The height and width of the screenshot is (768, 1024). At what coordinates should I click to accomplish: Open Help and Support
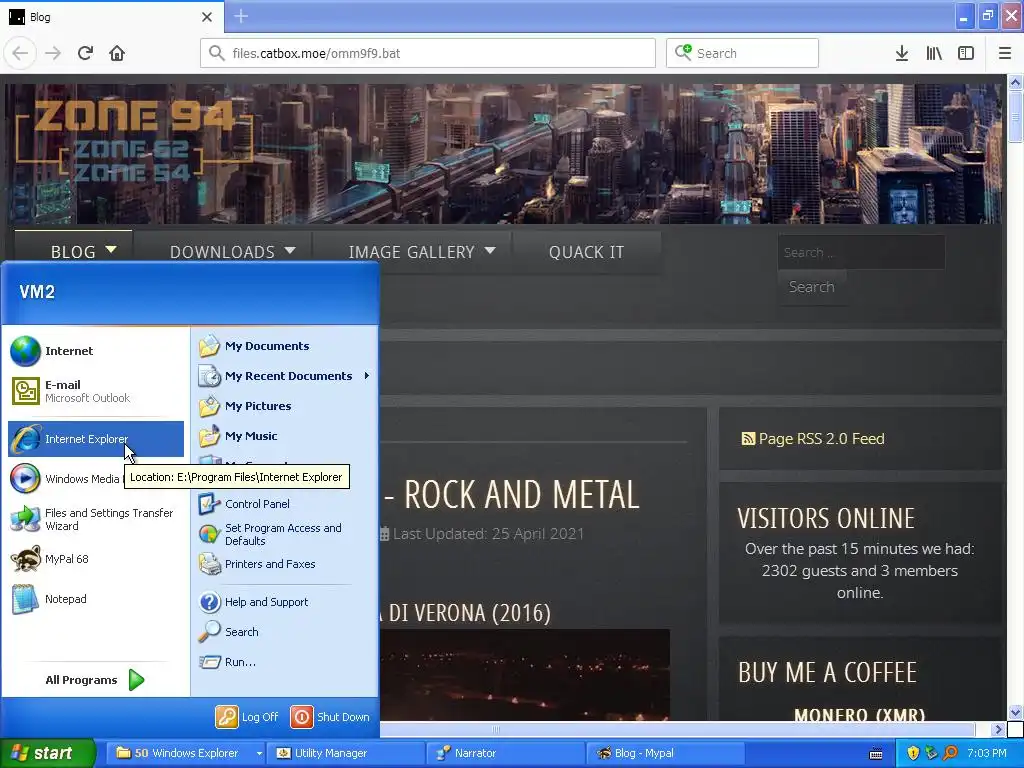point(284,602)
